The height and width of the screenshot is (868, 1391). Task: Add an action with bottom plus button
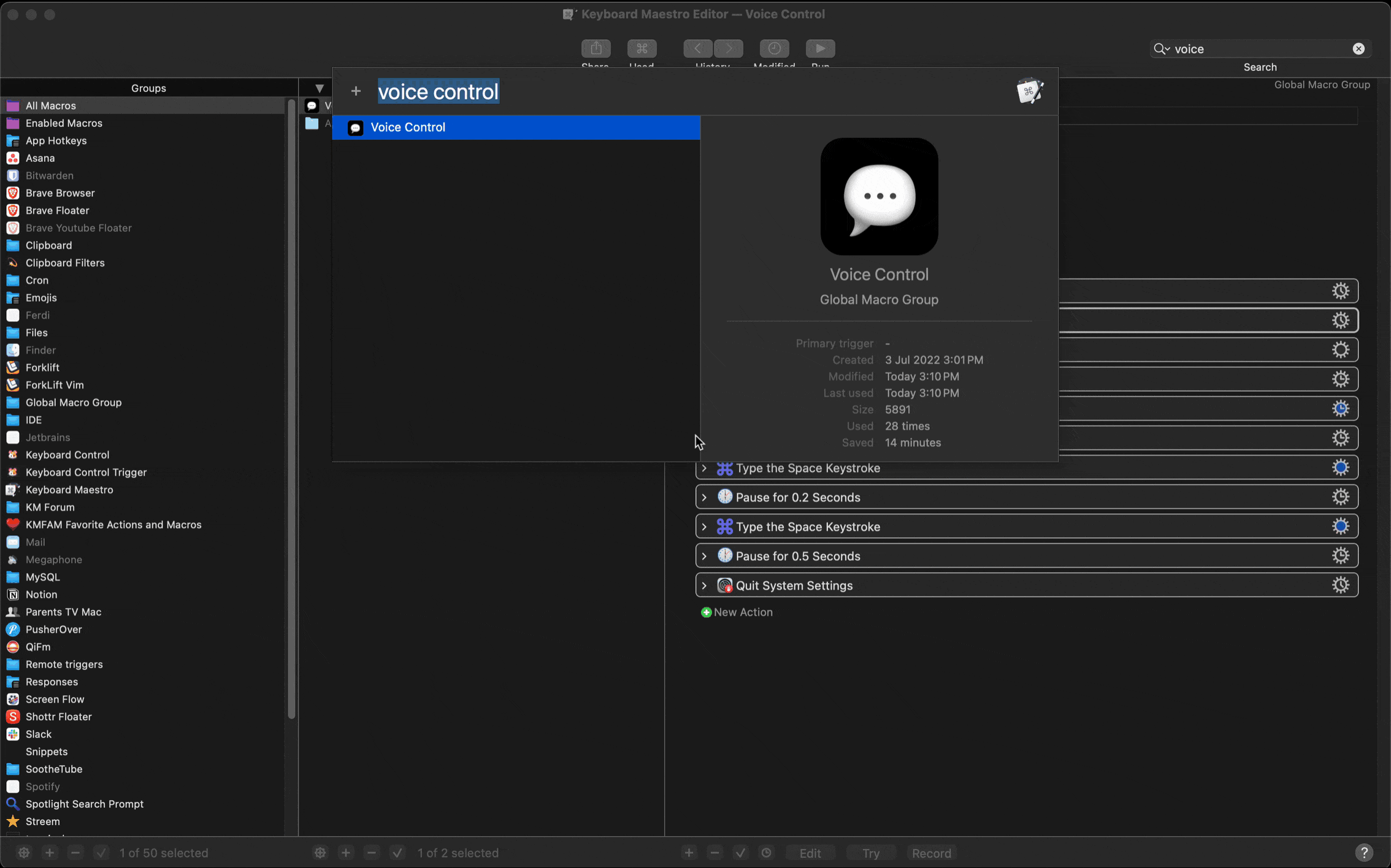(x=689, y=853)
